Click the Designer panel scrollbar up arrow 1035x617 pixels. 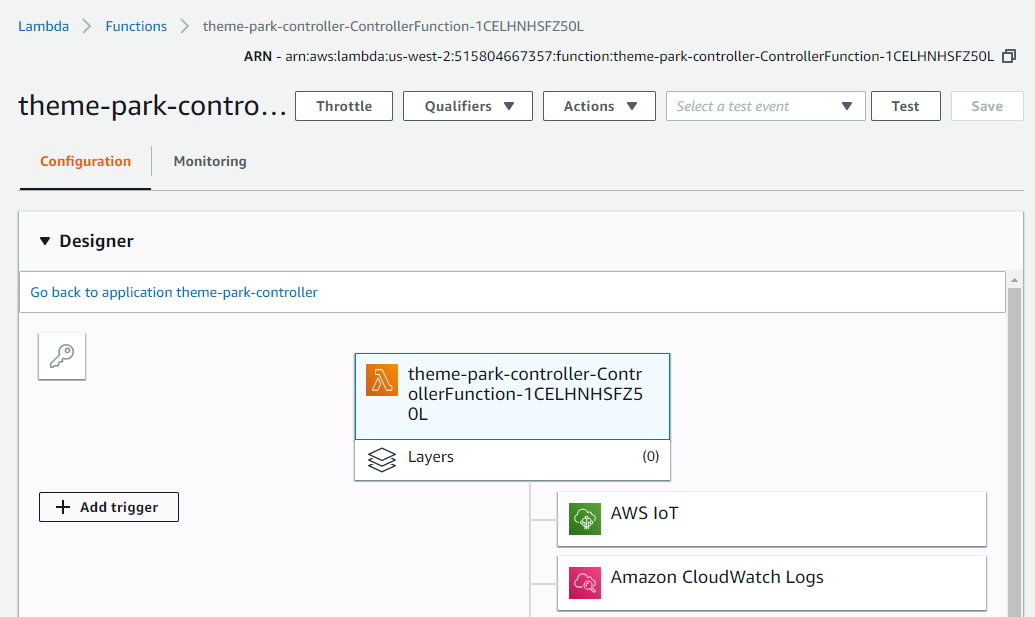pyautogui.click(x=1015, y=280)
